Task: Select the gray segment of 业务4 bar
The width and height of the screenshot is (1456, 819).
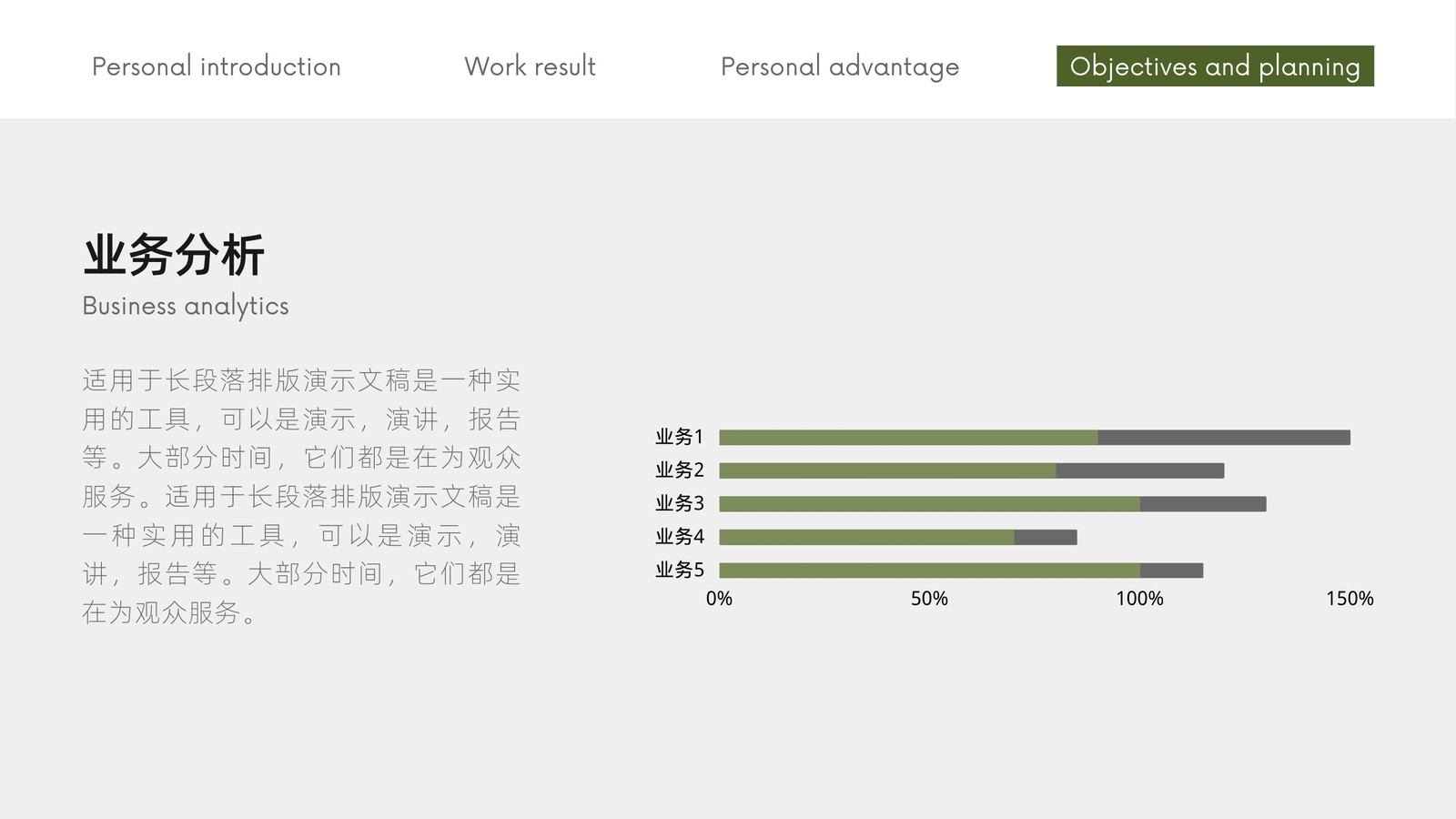Action: pyautogui.click(x=1046, y=537)
